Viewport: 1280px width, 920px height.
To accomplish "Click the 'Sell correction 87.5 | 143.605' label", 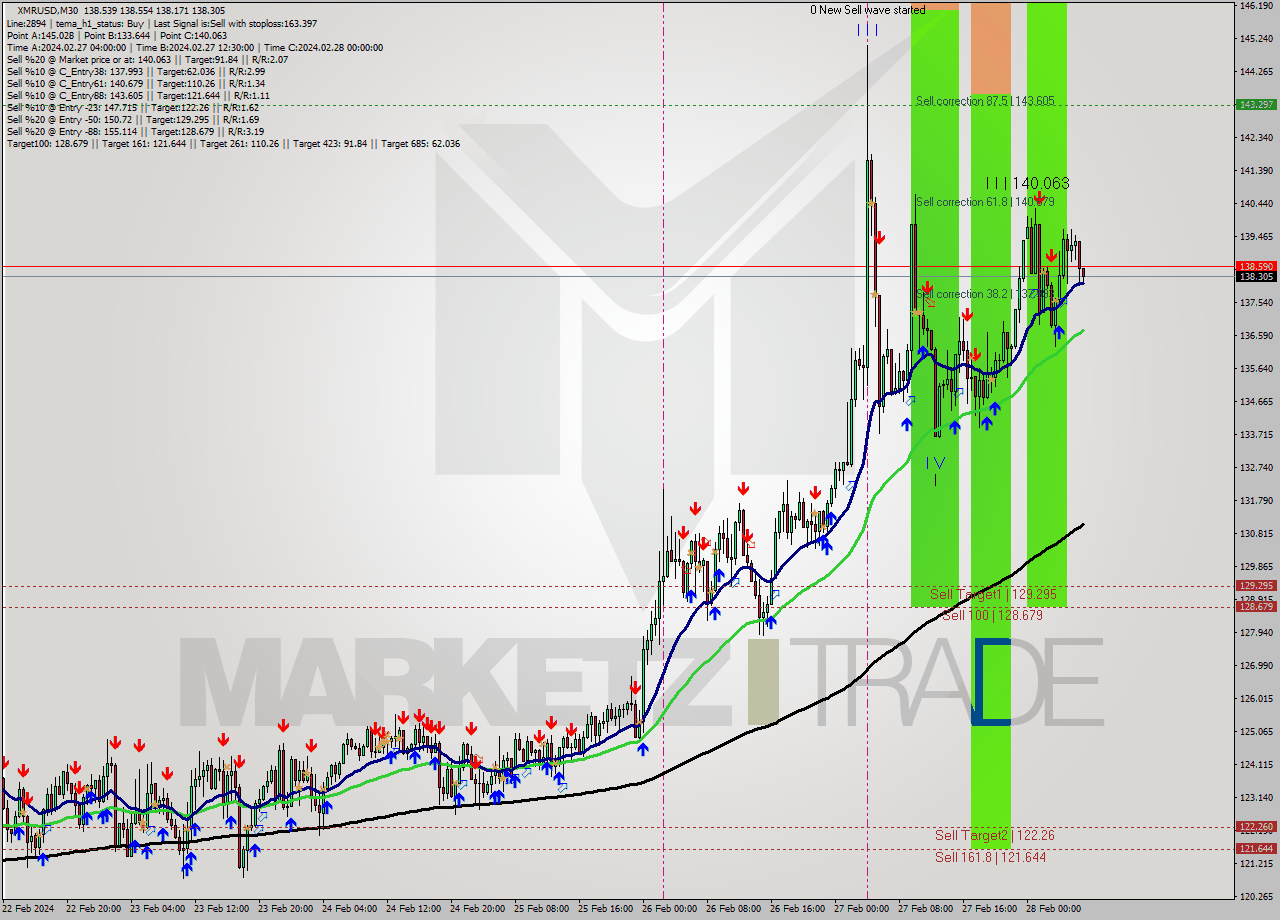I will click(984, 101).
